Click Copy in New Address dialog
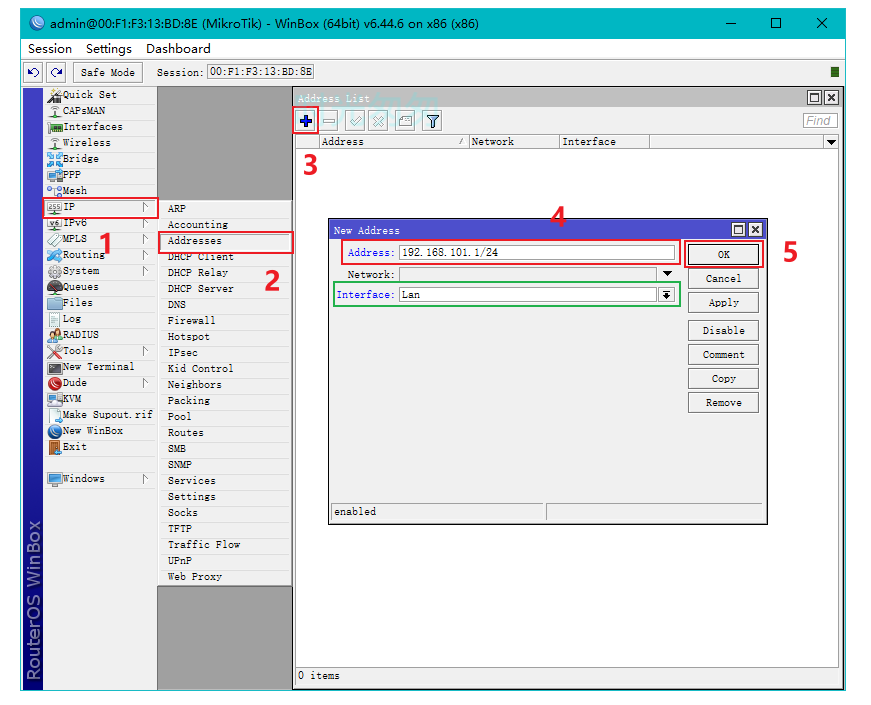The image size is (871, 705). pyautogui.click(x=723, y=379)
